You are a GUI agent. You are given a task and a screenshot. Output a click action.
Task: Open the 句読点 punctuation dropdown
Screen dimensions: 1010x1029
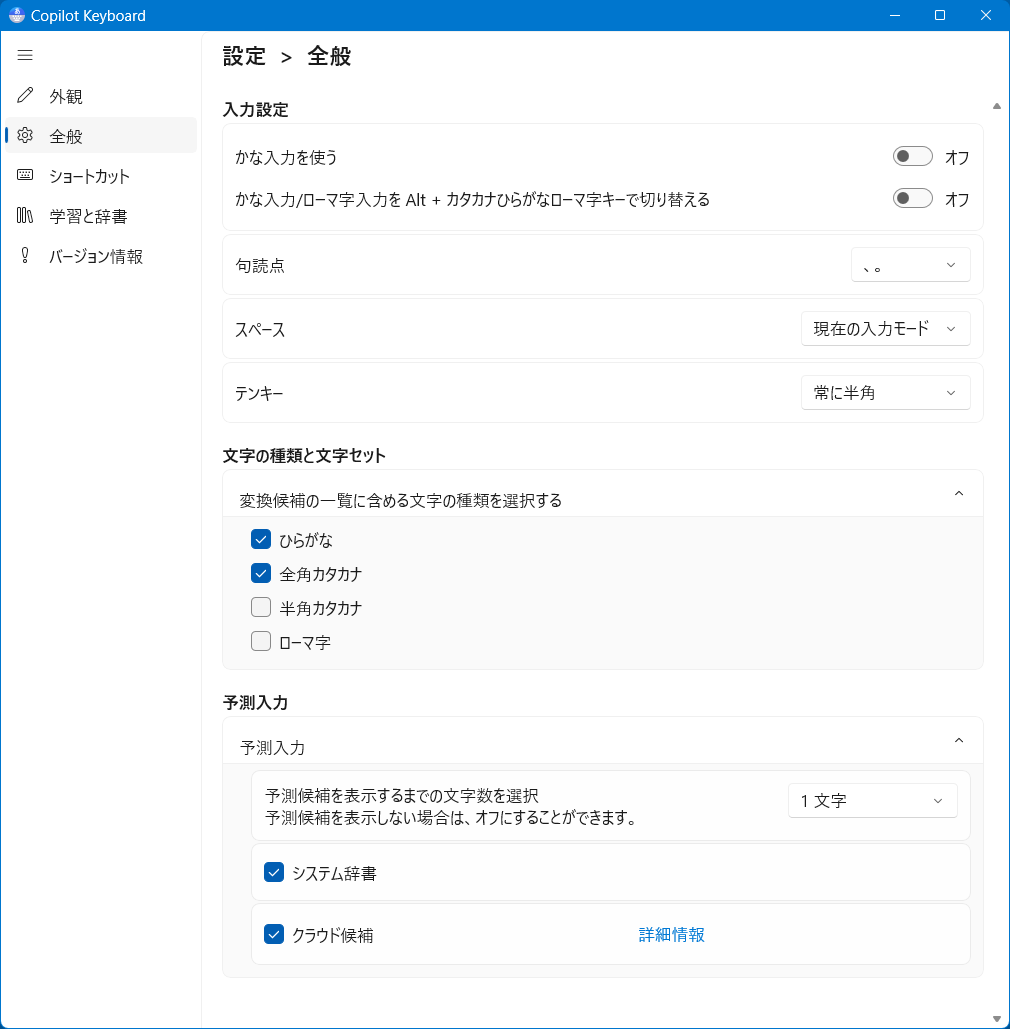tap(910, 265)
